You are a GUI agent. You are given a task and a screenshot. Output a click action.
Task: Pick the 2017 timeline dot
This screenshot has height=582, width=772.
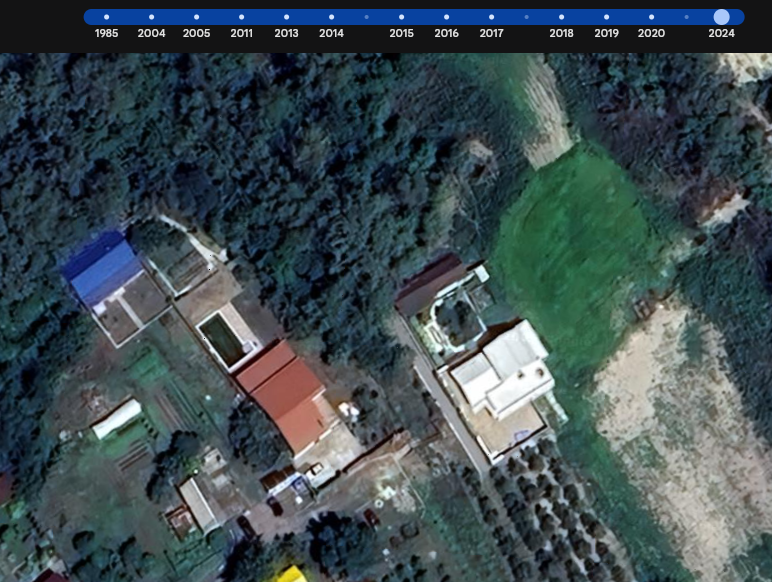[x=491, y=17]
